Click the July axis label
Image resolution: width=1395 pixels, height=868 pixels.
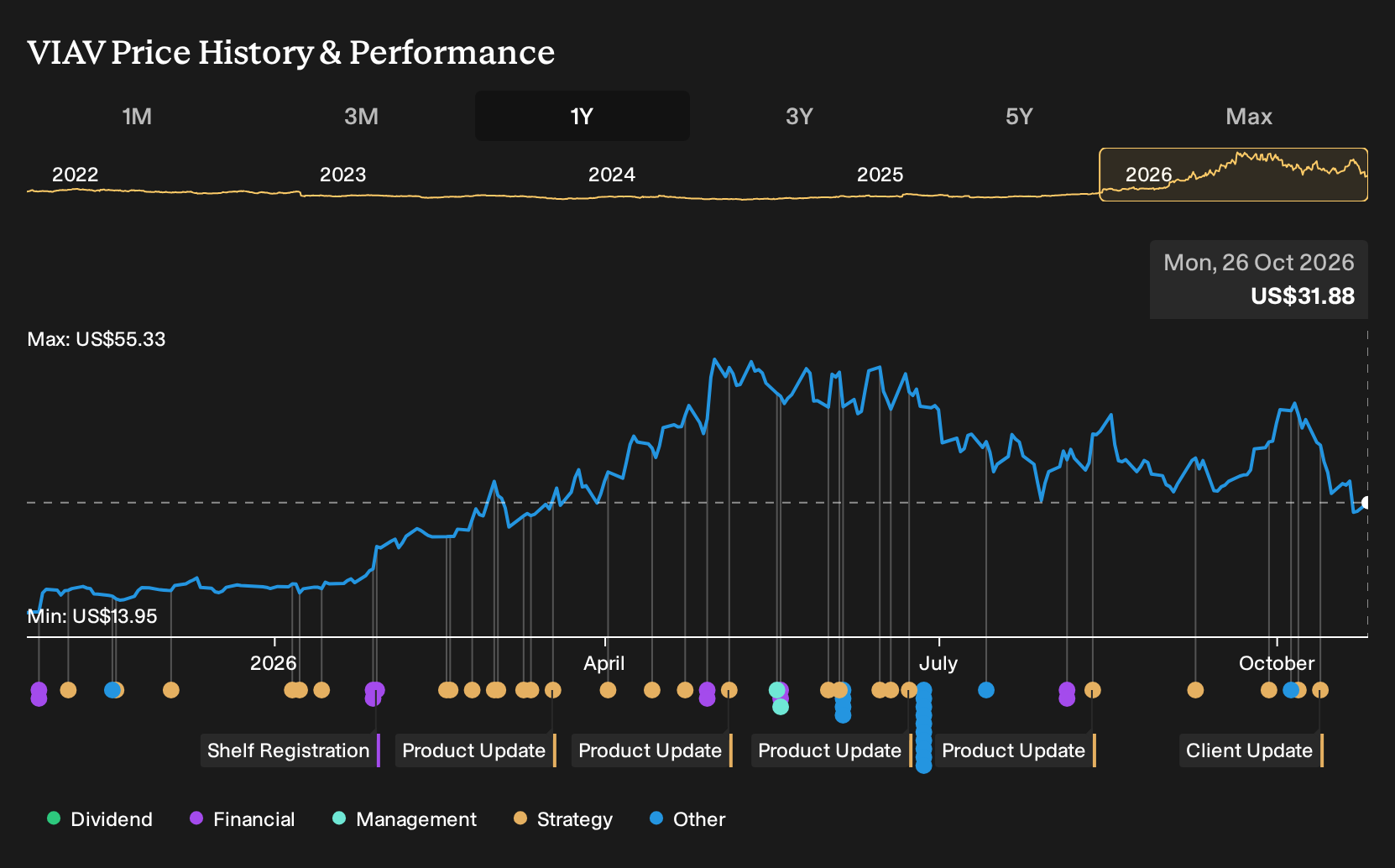click(x=938, y=663)
